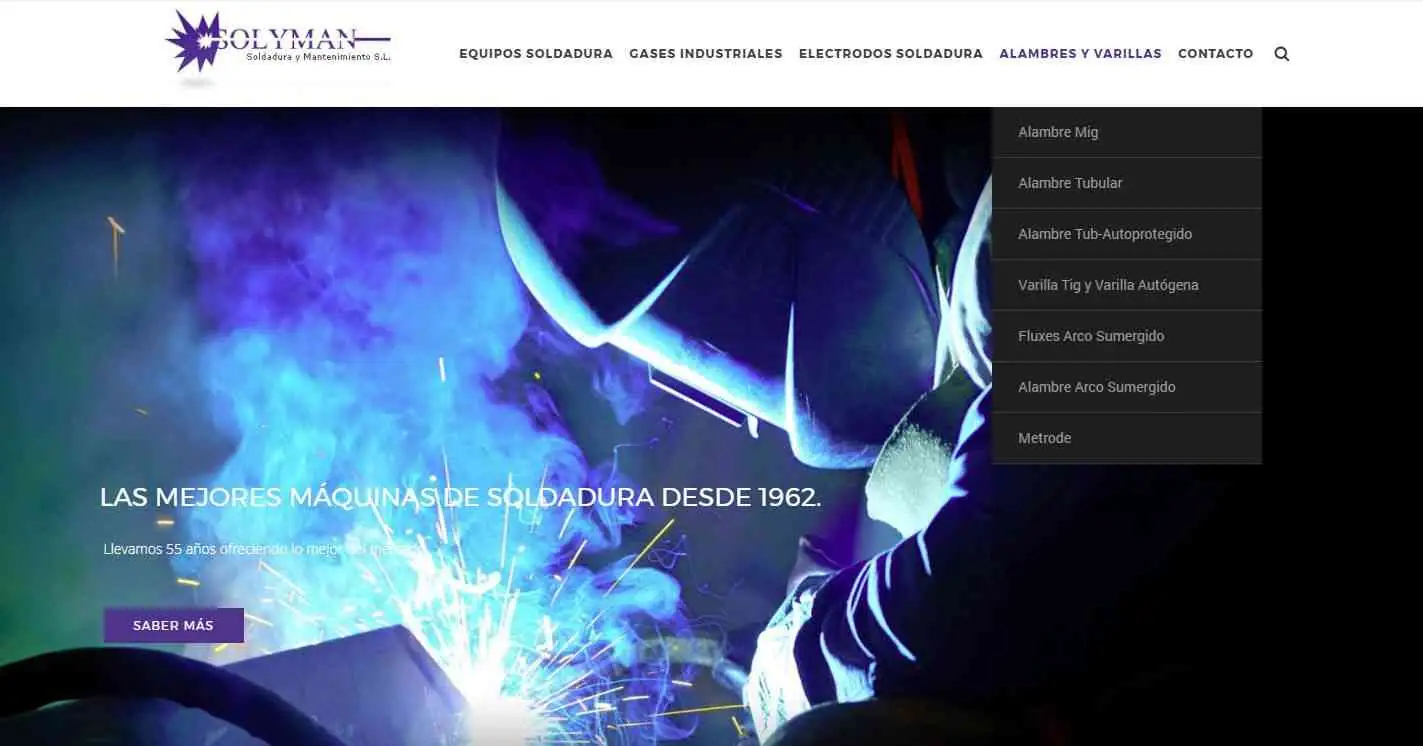
Task: Choose Alambre Tubular submenu entry
Action: coord(1070,183)
